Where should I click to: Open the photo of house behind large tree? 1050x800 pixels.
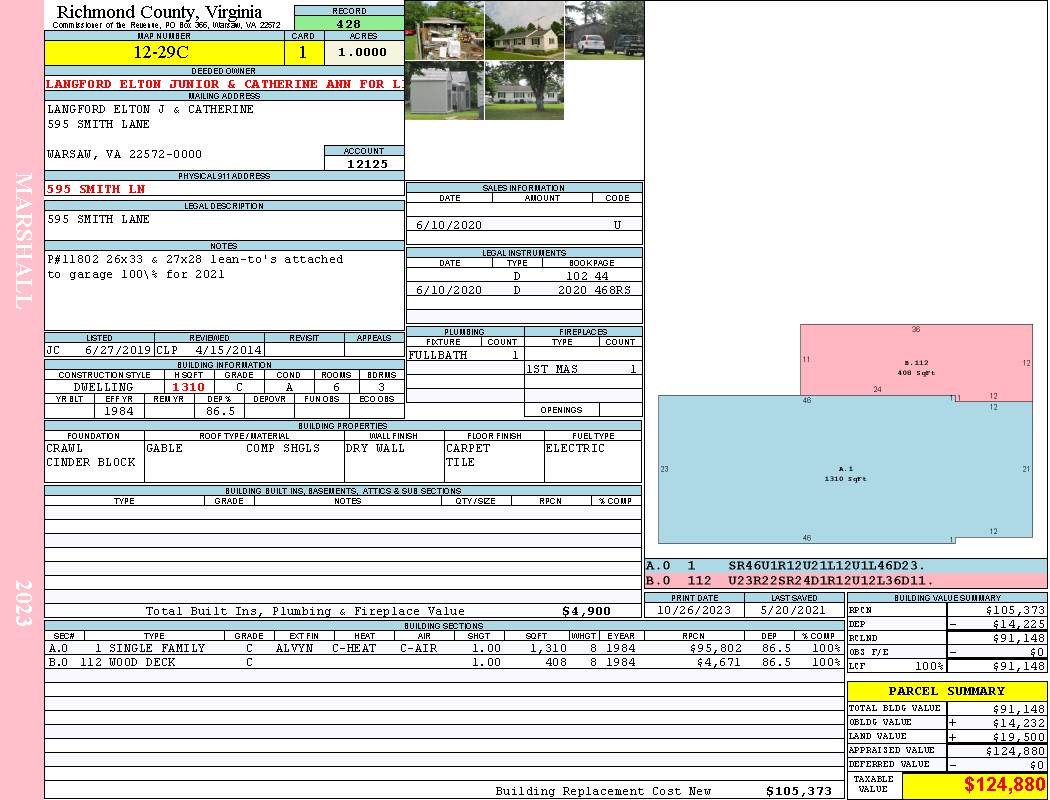(524, 90)
